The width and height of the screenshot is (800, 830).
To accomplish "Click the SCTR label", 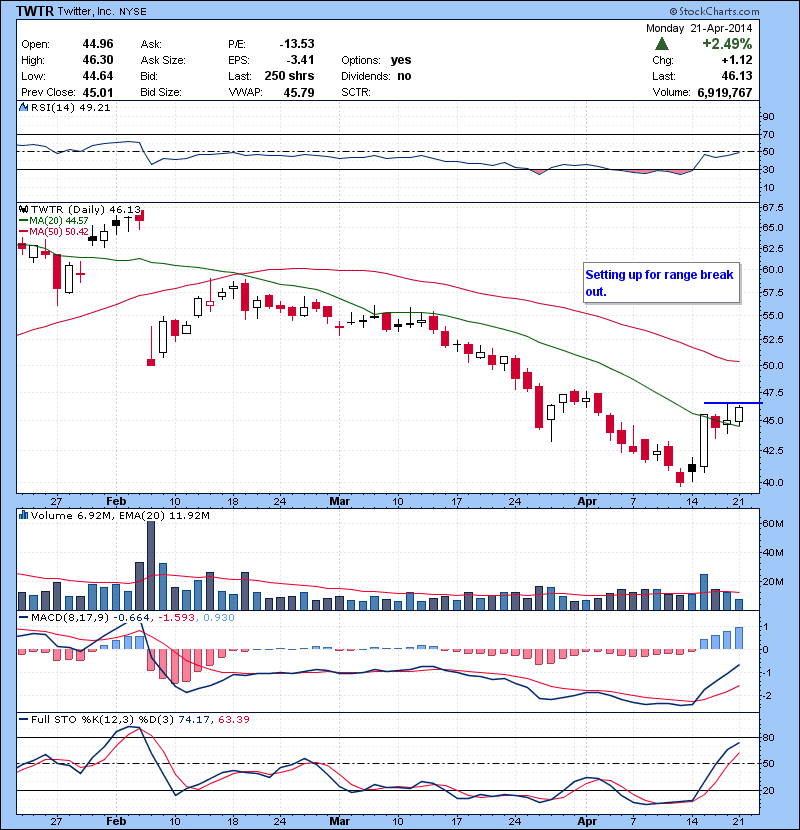I will [x=356, y=92].
